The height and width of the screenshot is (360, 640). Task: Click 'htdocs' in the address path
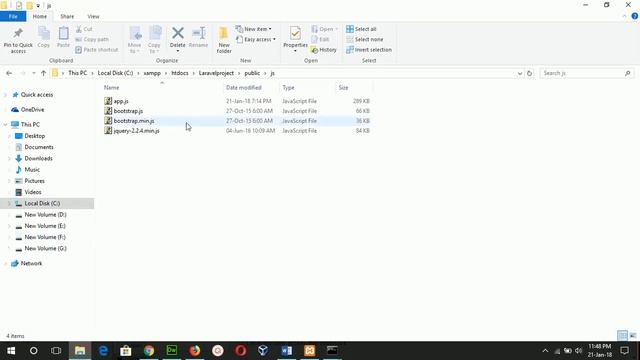click(180, 73)
